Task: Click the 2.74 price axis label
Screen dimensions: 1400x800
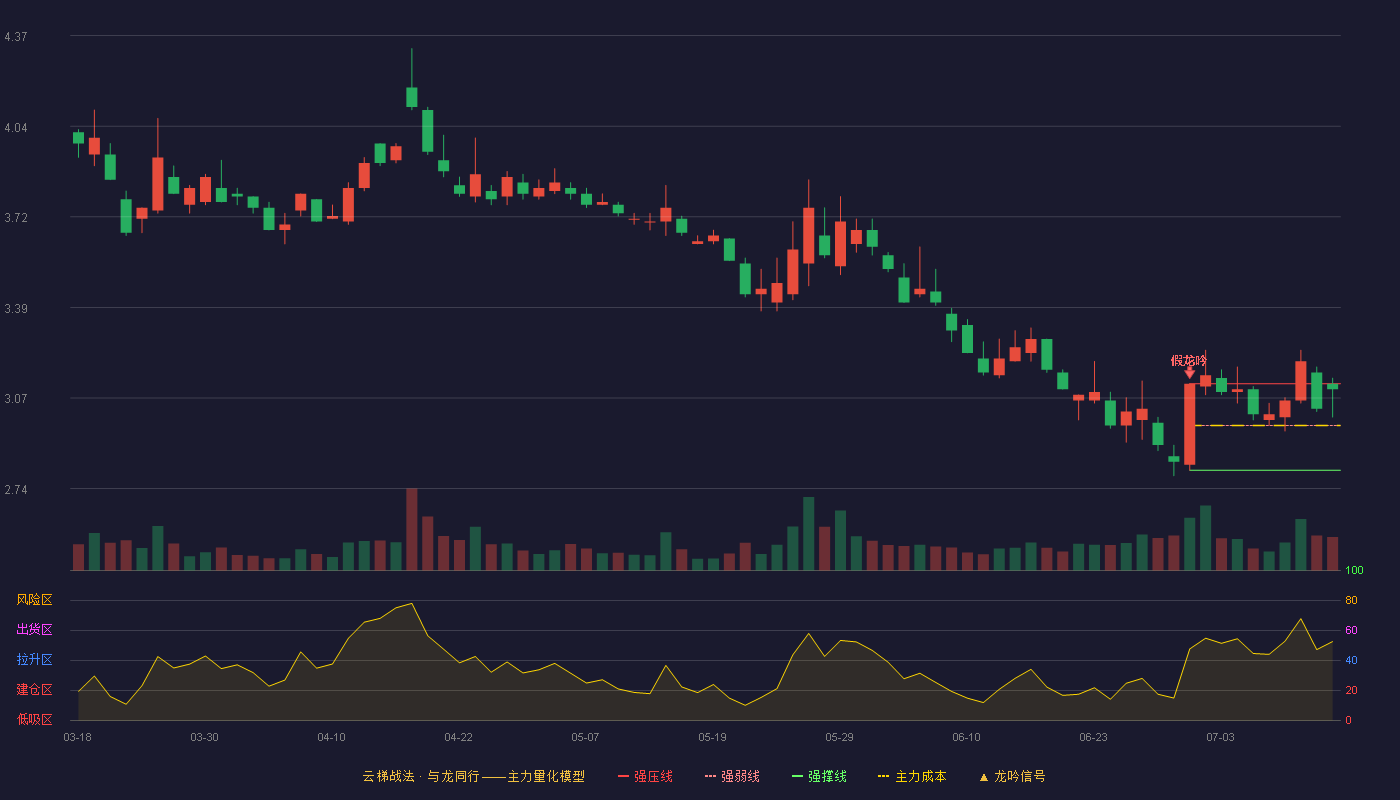Action: [16, 490]
